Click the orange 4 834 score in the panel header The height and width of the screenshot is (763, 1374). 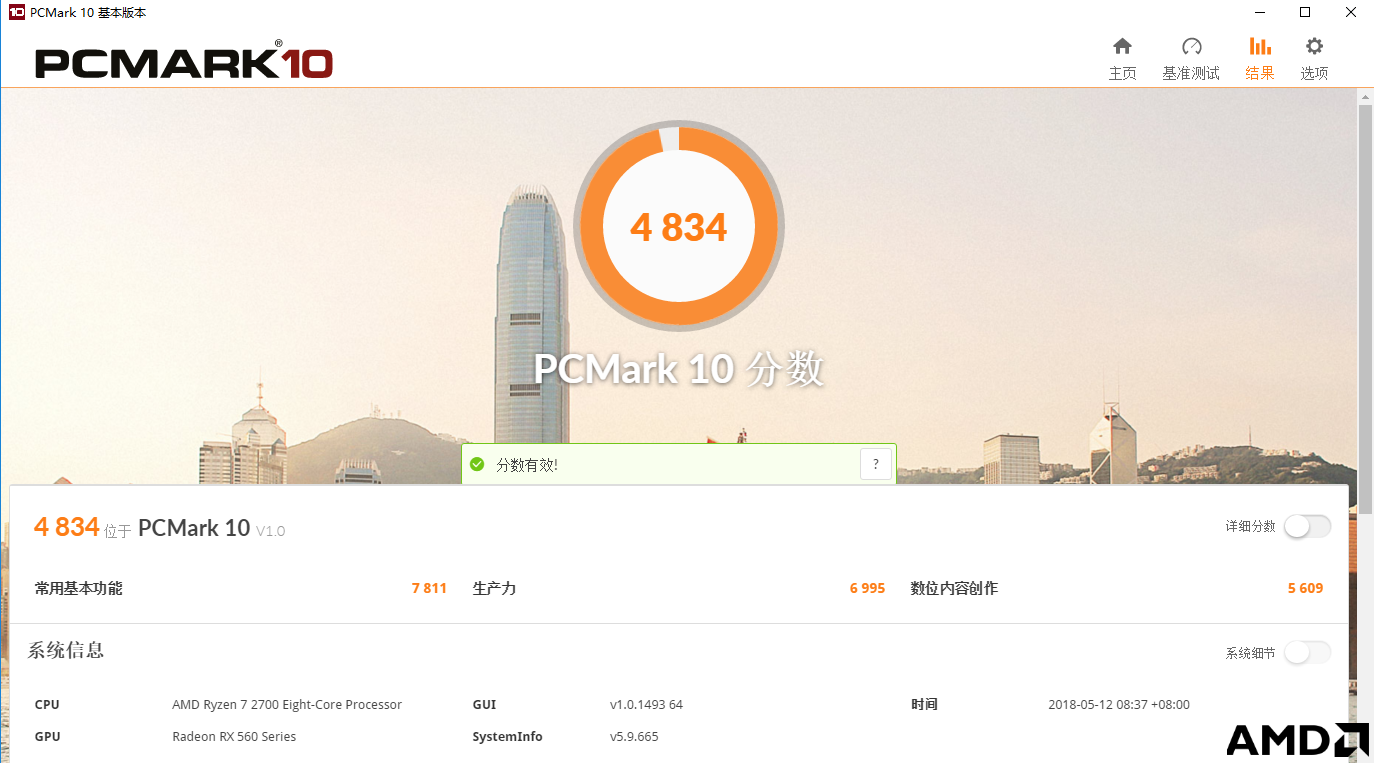pos(66,527)
